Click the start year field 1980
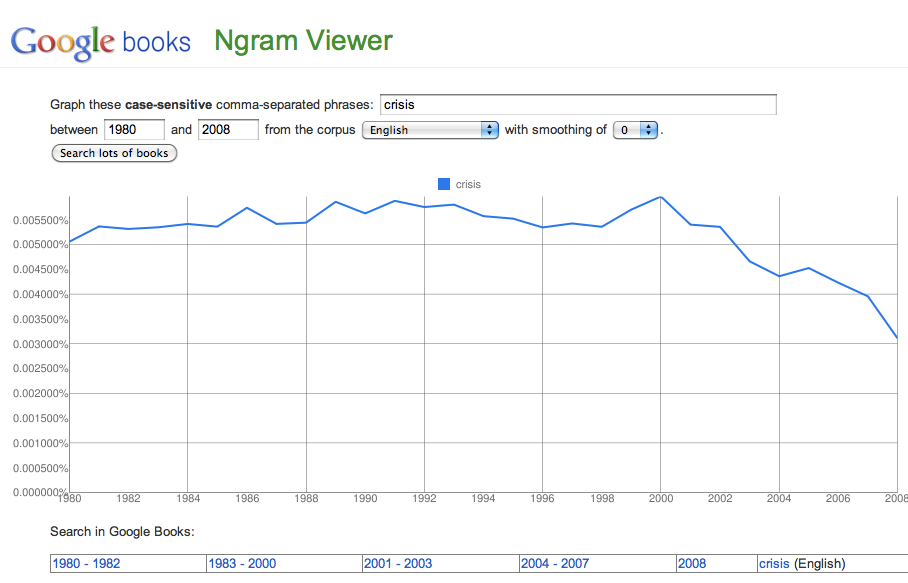 click(x=134, y=130)
